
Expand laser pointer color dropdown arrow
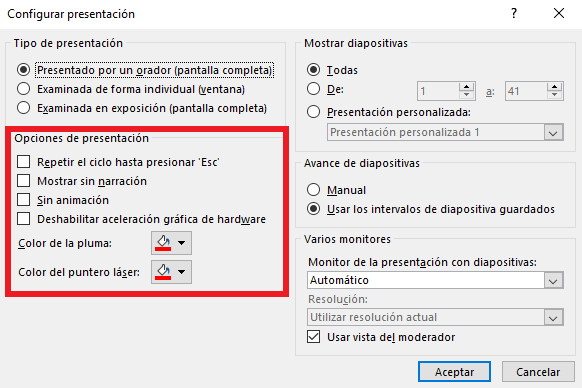[182, 272]
